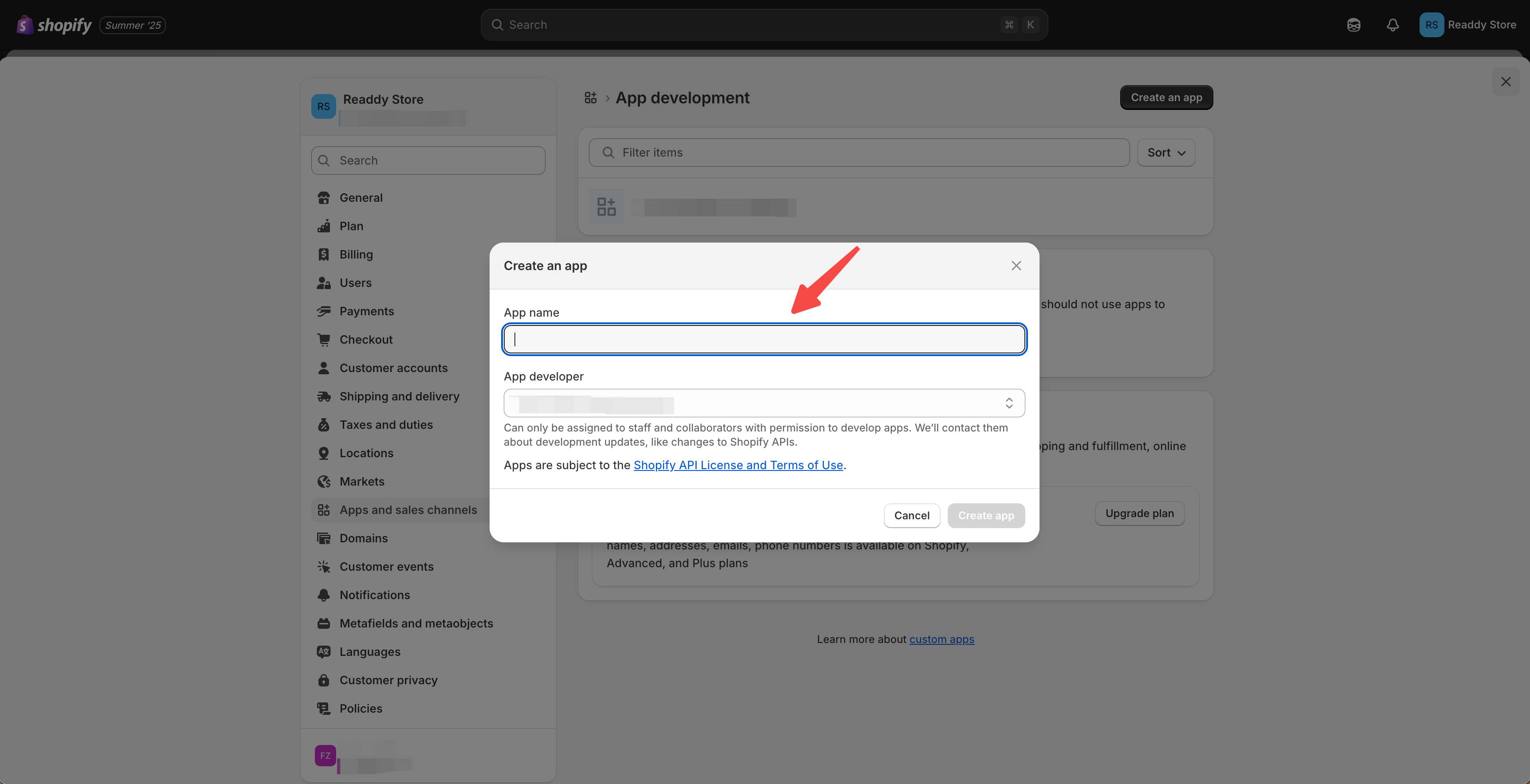Click the Markets globe icon
The image size is (1530, 784).
click(x=324, y=482)
